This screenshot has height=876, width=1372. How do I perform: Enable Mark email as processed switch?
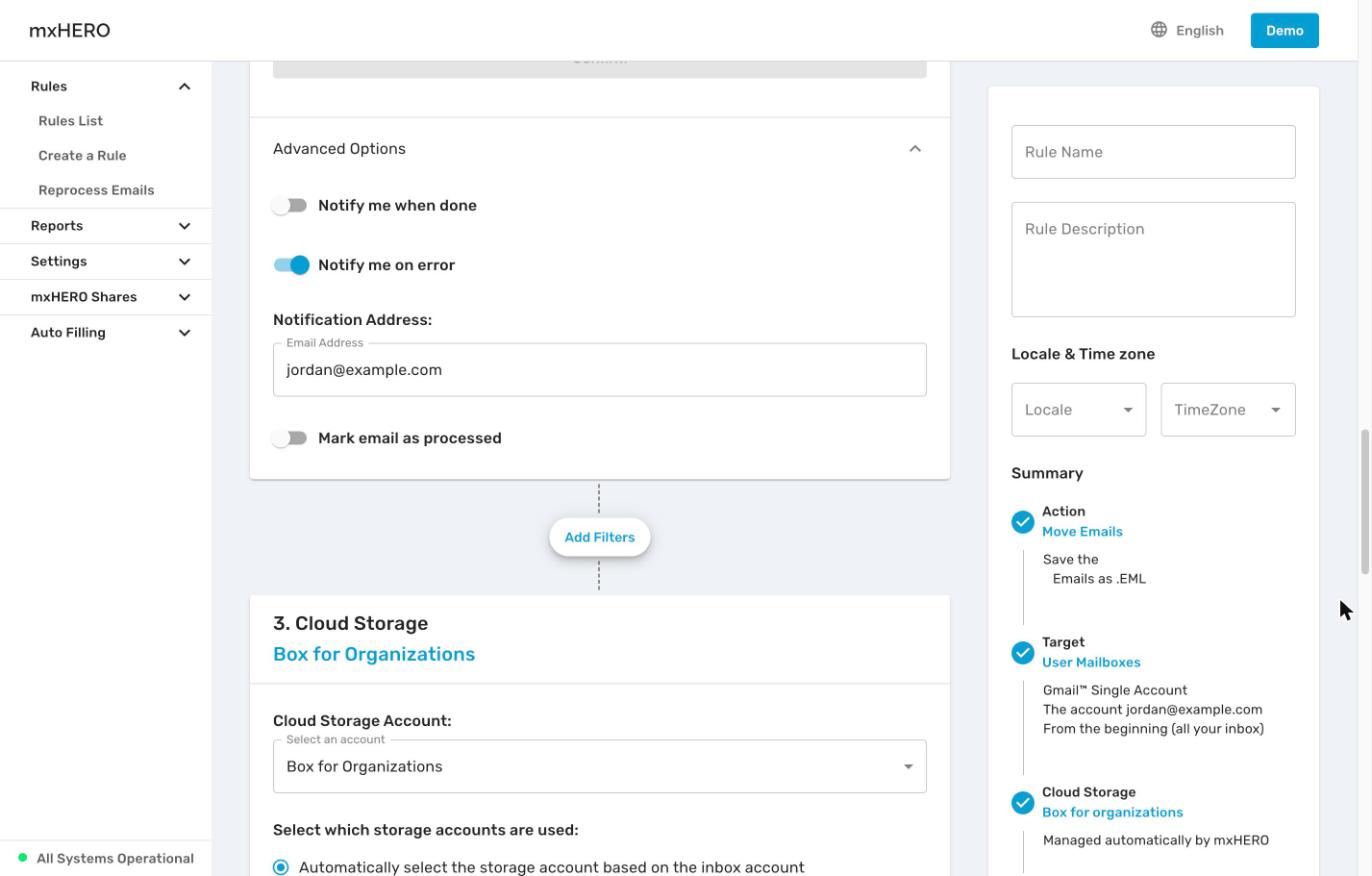[x=290, y=438]
